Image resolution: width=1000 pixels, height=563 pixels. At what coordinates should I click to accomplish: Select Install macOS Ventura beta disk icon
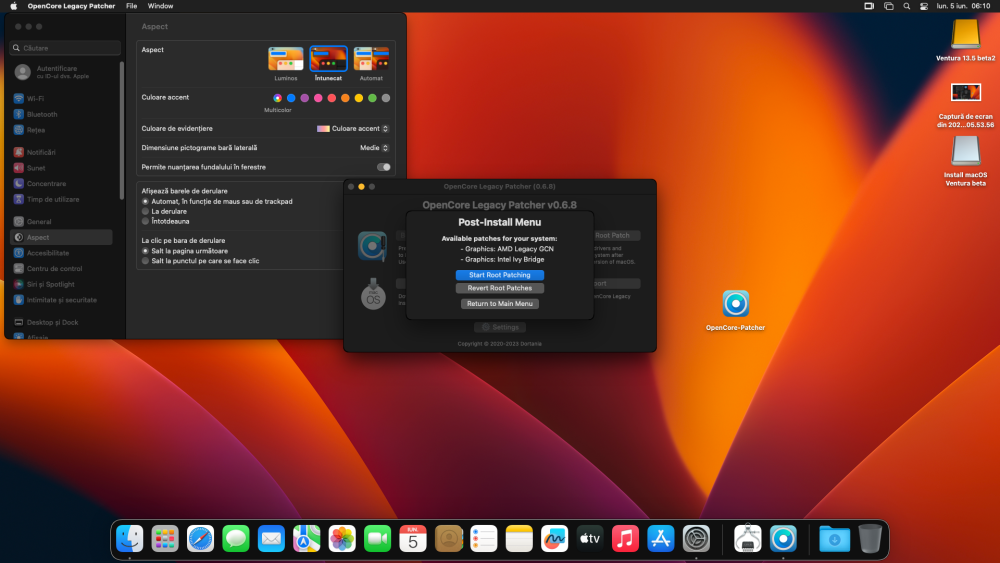[966, 152]
